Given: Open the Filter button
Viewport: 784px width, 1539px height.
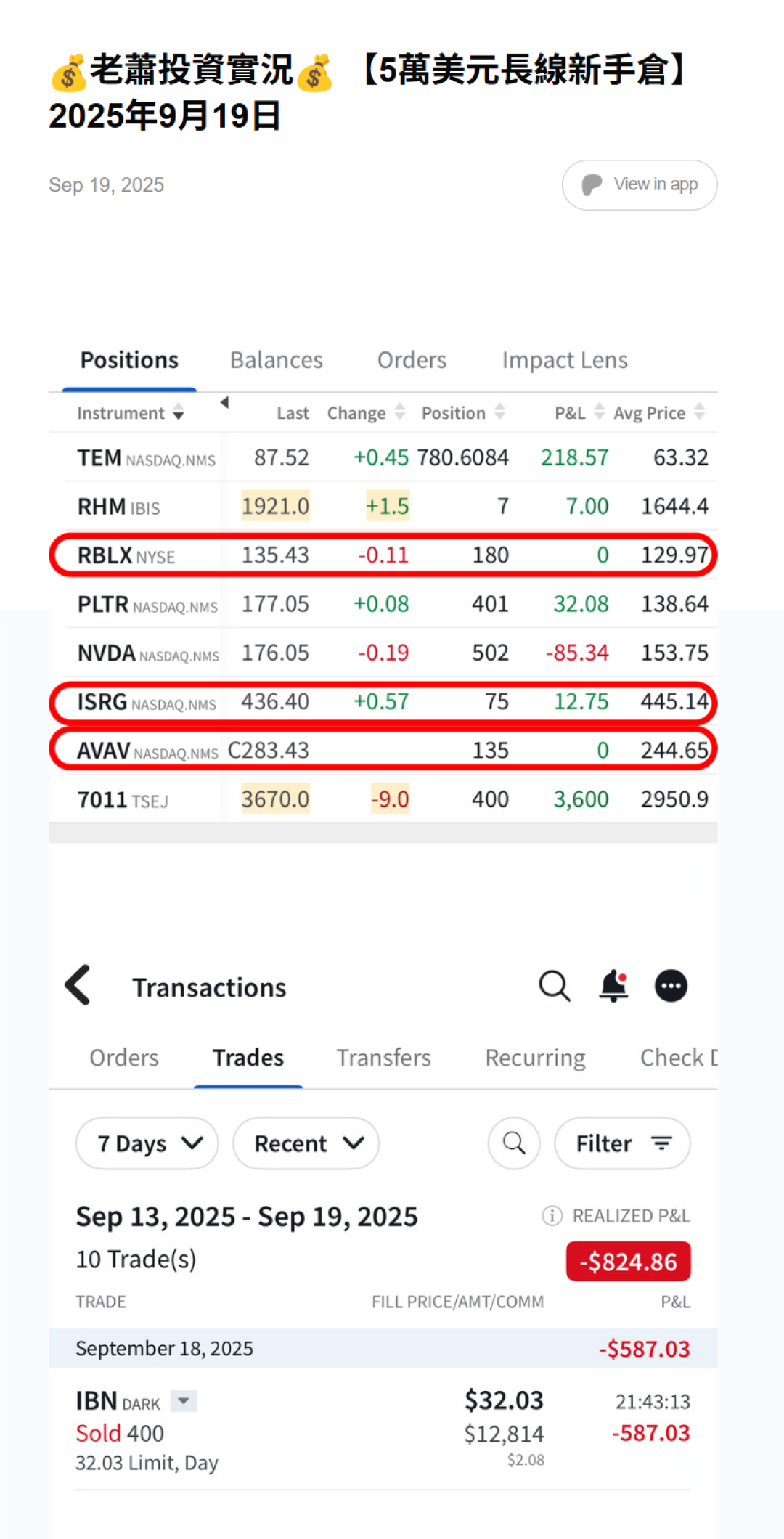Looking at the screenshot, I should click(622, 1143).
